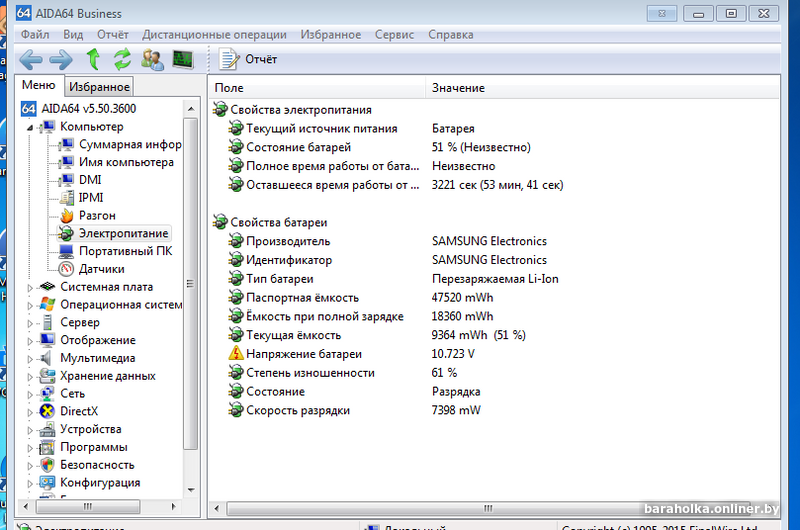
Task: Select Суммарная информация tree item
Action: pyautogui.click(x=130, y=144)
